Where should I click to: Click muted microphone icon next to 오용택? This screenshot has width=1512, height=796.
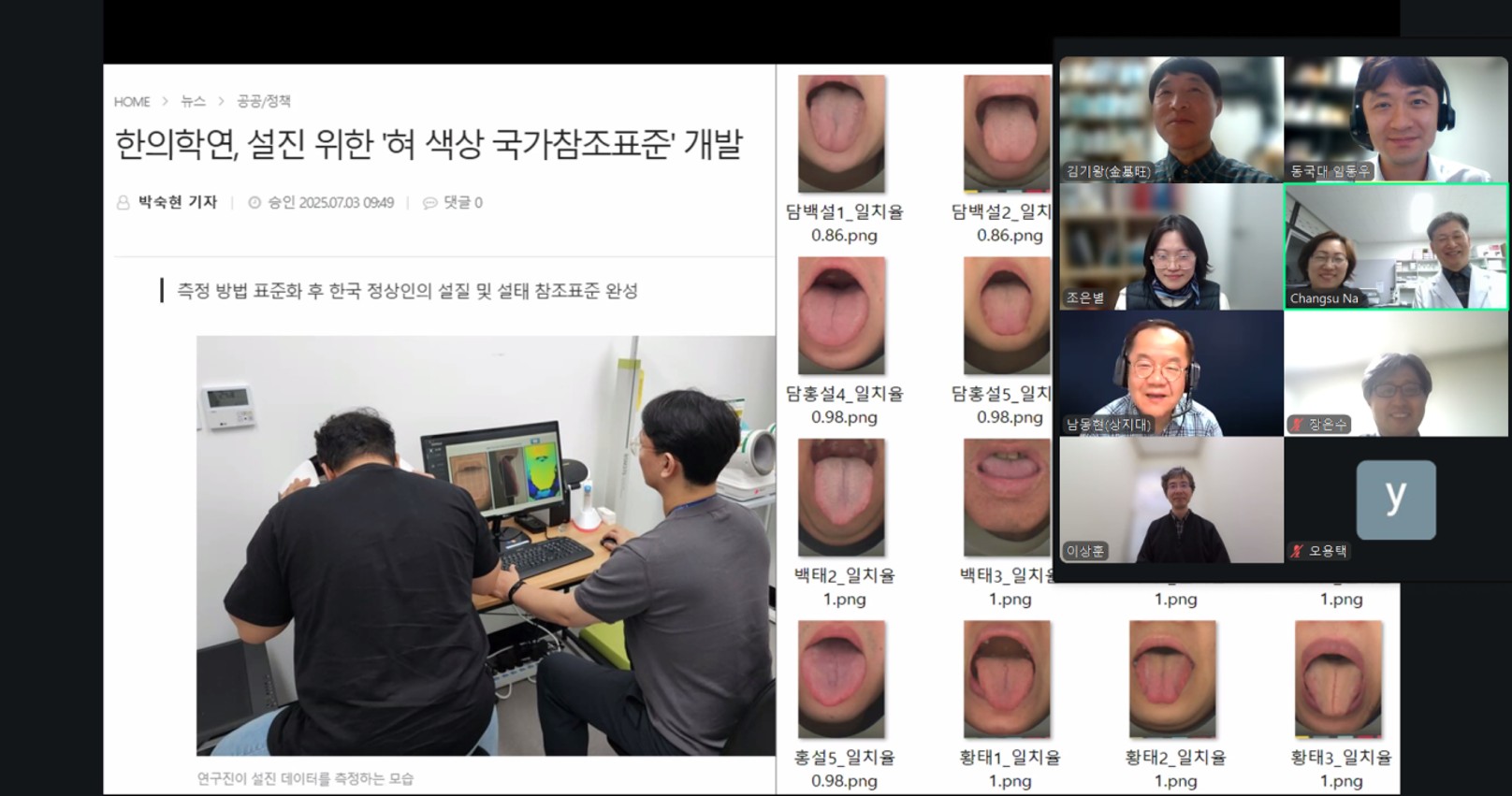point(1297,551)
